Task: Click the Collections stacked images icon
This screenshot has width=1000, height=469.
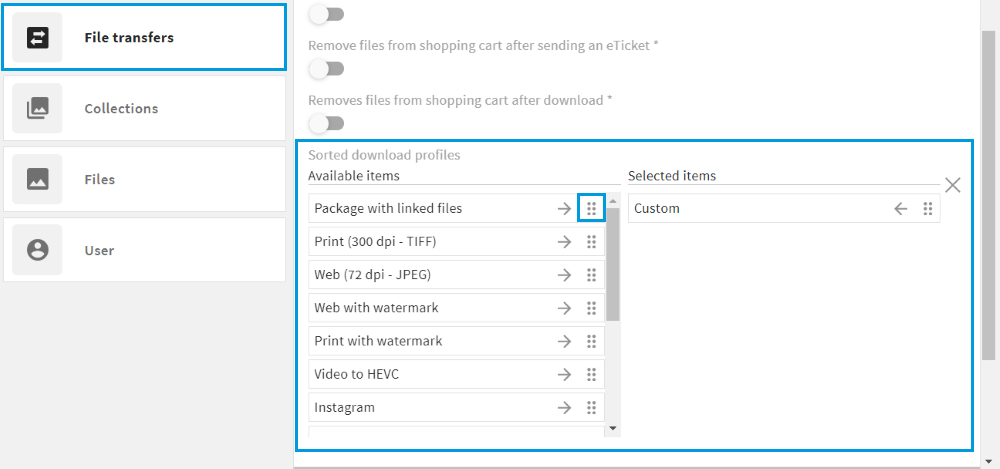Action: click(x=37, y=108)
